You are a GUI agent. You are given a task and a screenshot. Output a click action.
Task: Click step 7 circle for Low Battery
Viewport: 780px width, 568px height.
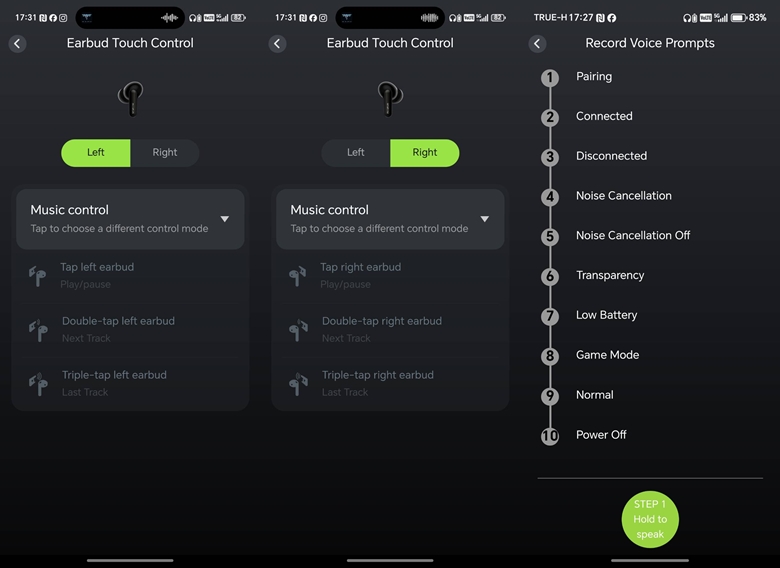pyautogui.click(x=549, y=316)
